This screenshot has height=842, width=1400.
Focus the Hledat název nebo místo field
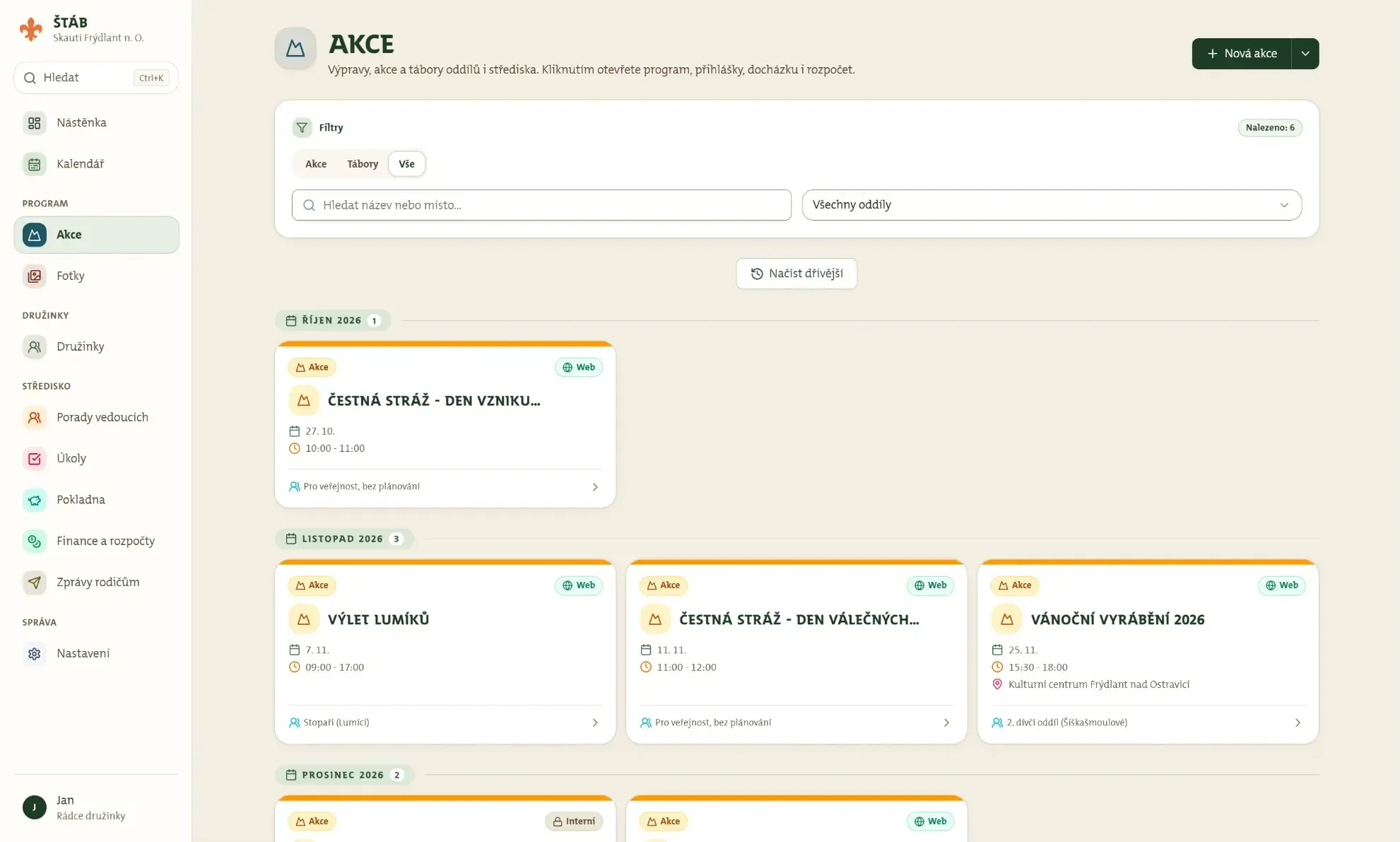[x=541, y=205]
